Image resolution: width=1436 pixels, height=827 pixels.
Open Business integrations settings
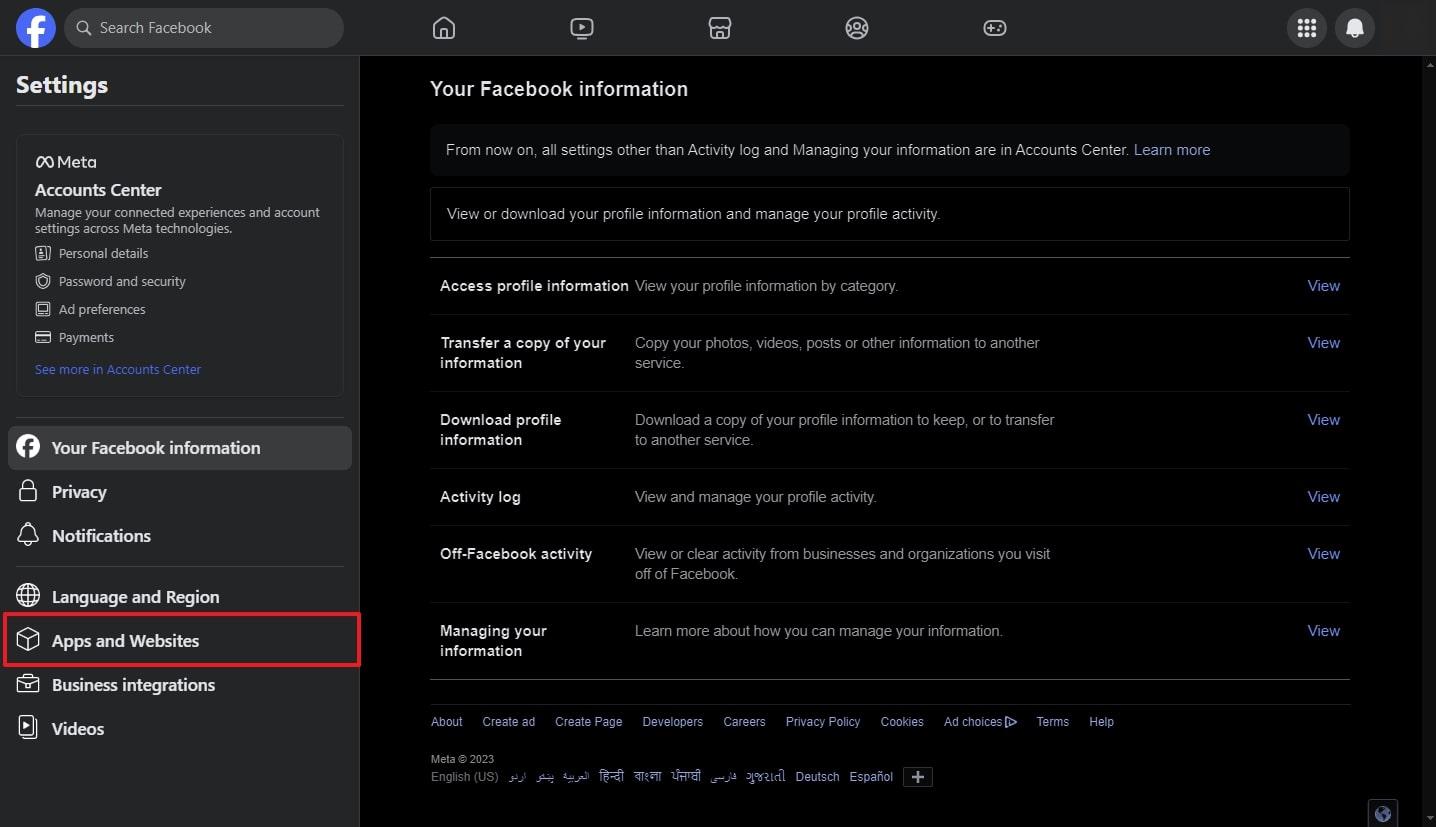pos(133,684)
